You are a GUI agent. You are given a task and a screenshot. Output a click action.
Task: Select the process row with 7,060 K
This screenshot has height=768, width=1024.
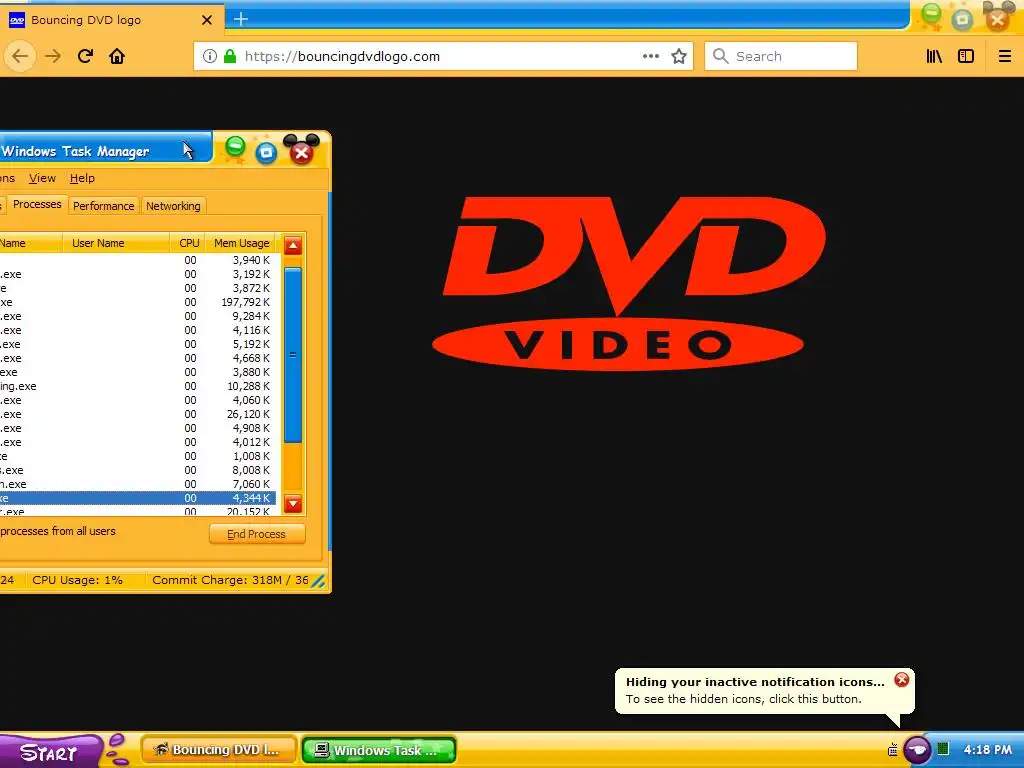137,484
